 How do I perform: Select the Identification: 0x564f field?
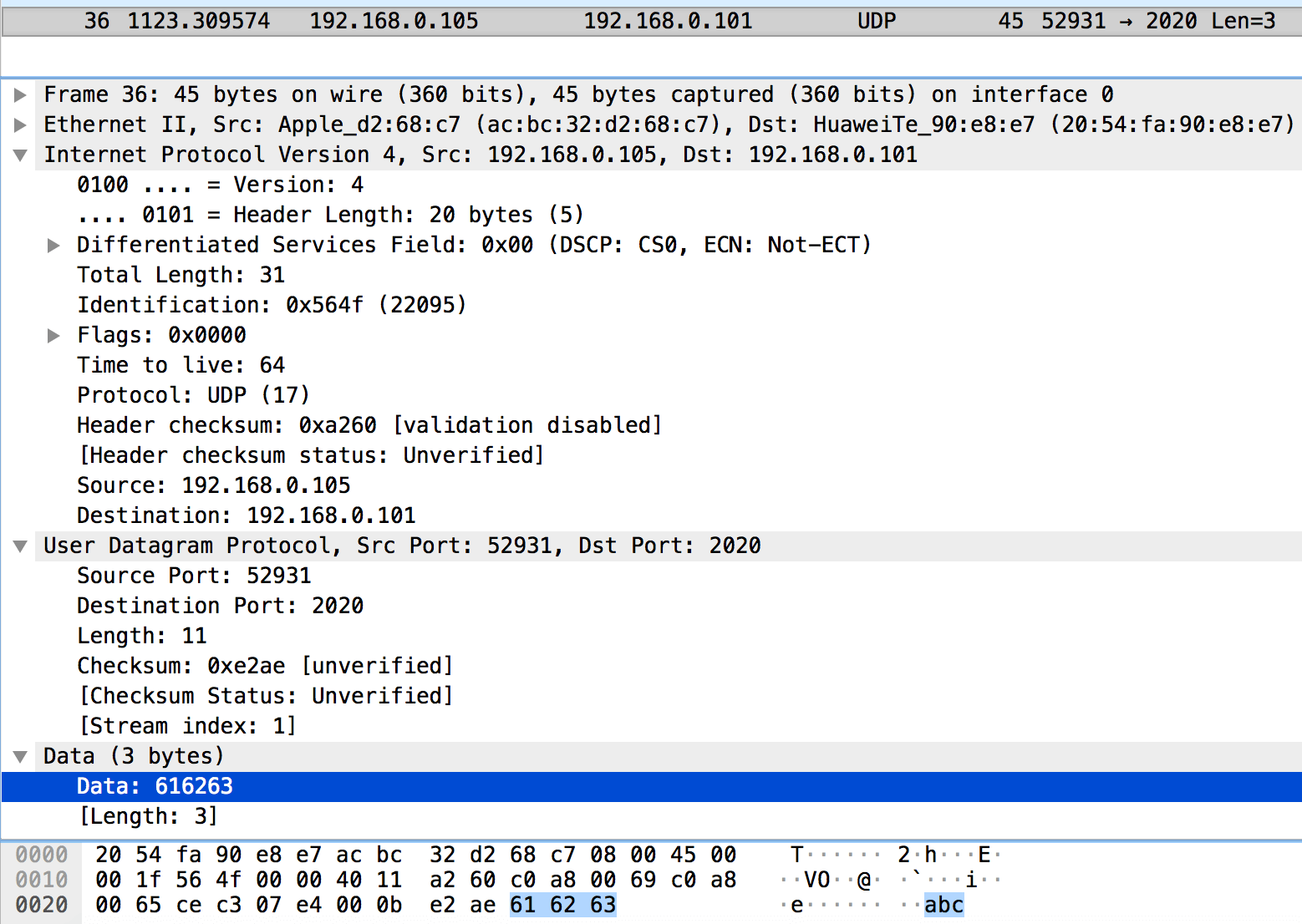coord(271,305)
